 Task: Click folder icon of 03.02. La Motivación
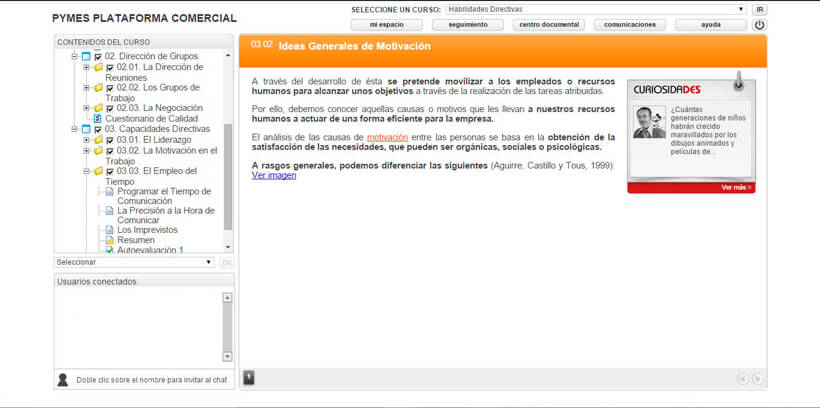pos(98,151)
